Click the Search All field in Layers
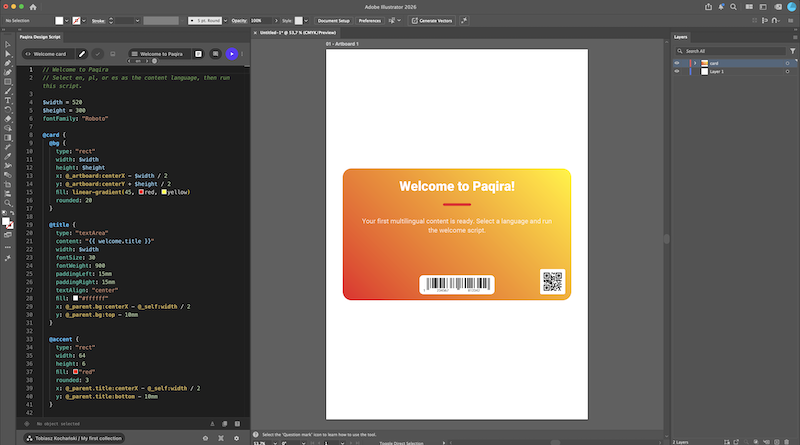 (730, 51)
